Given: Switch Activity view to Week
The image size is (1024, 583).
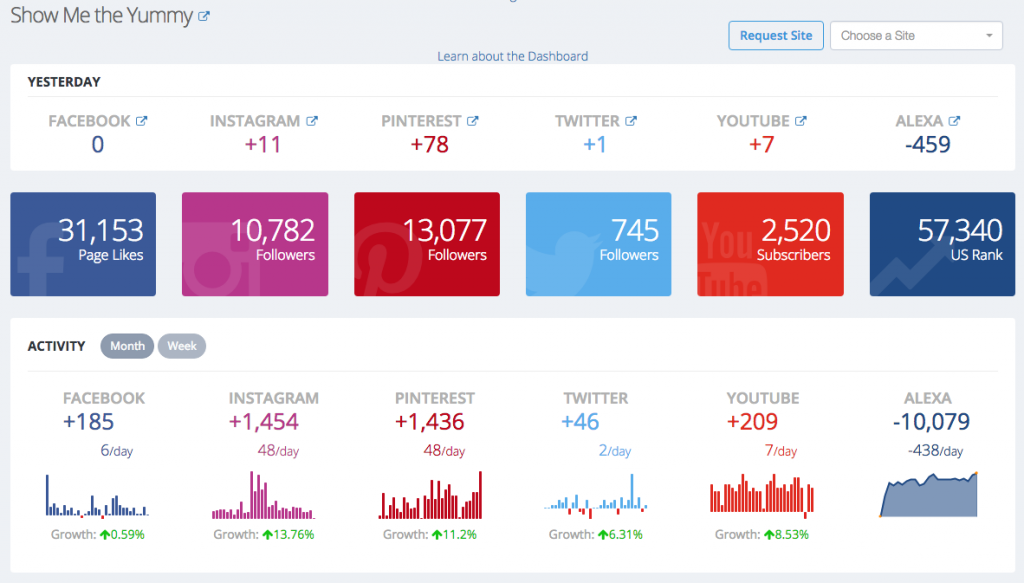Looking at the screenshot, I should pos(182,346).
